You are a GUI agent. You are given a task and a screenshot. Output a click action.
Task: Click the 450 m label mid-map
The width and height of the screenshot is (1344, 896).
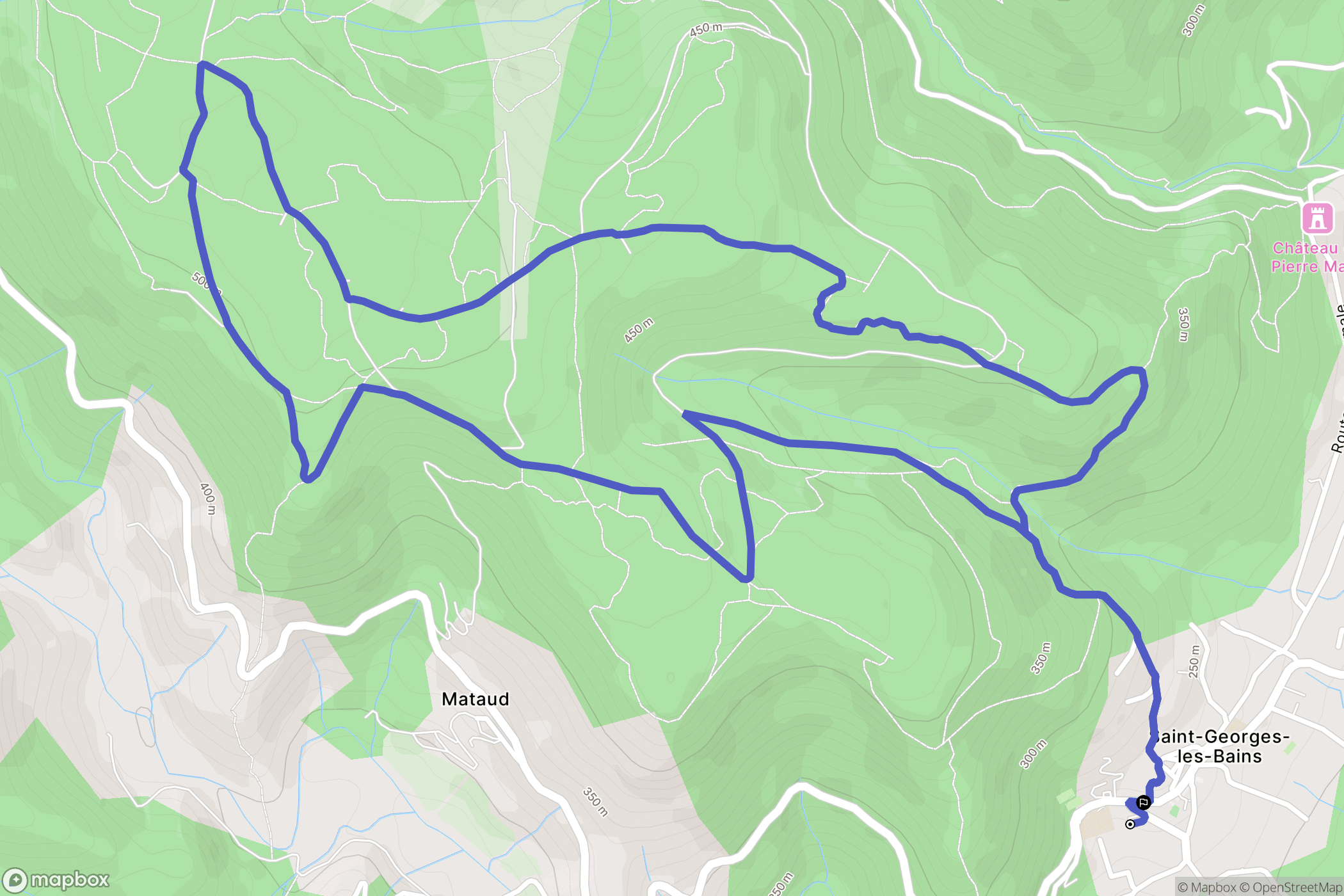tap(639, 330)
